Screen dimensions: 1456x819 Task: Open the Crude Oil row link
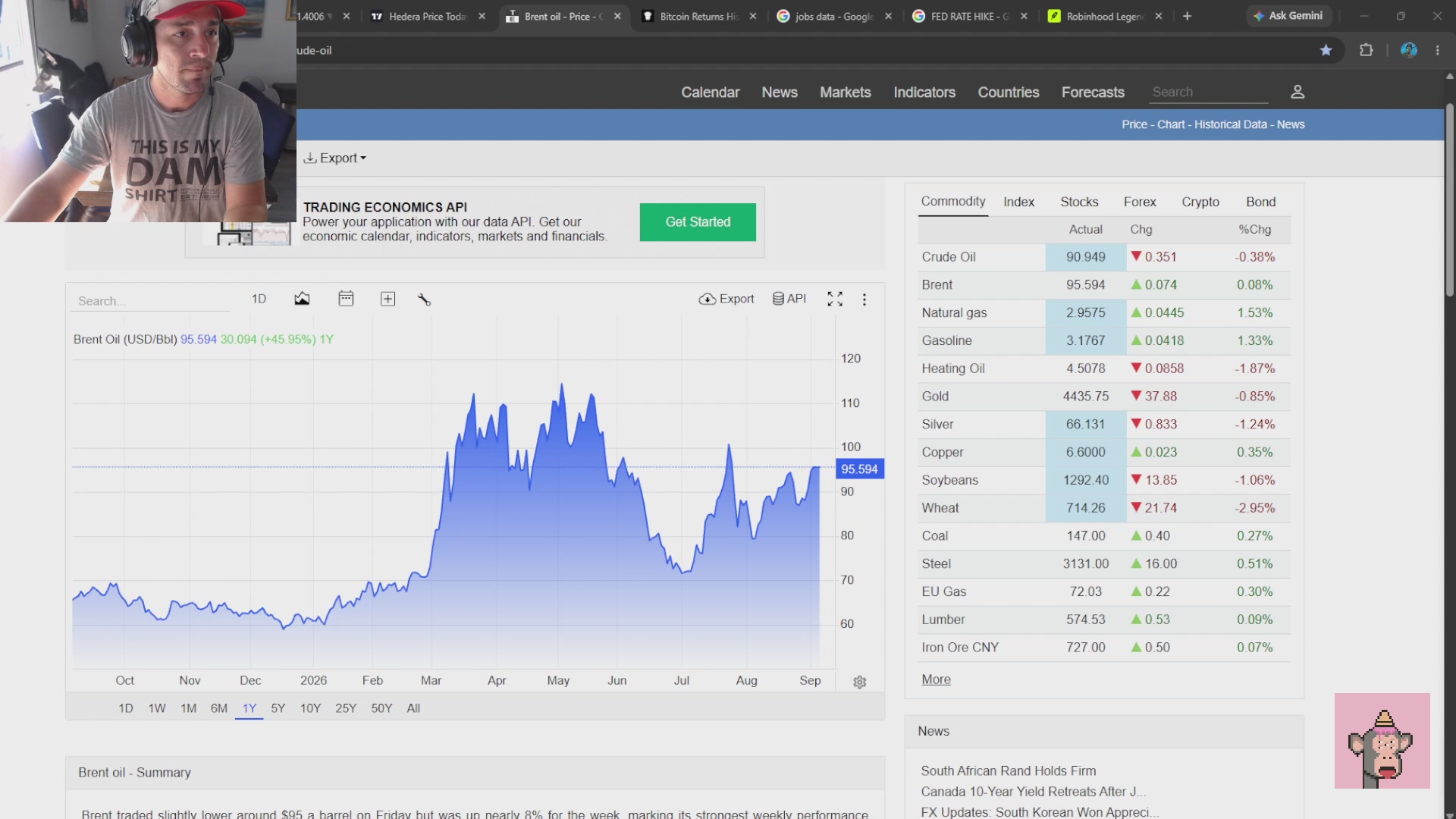[x=949, y=257]
